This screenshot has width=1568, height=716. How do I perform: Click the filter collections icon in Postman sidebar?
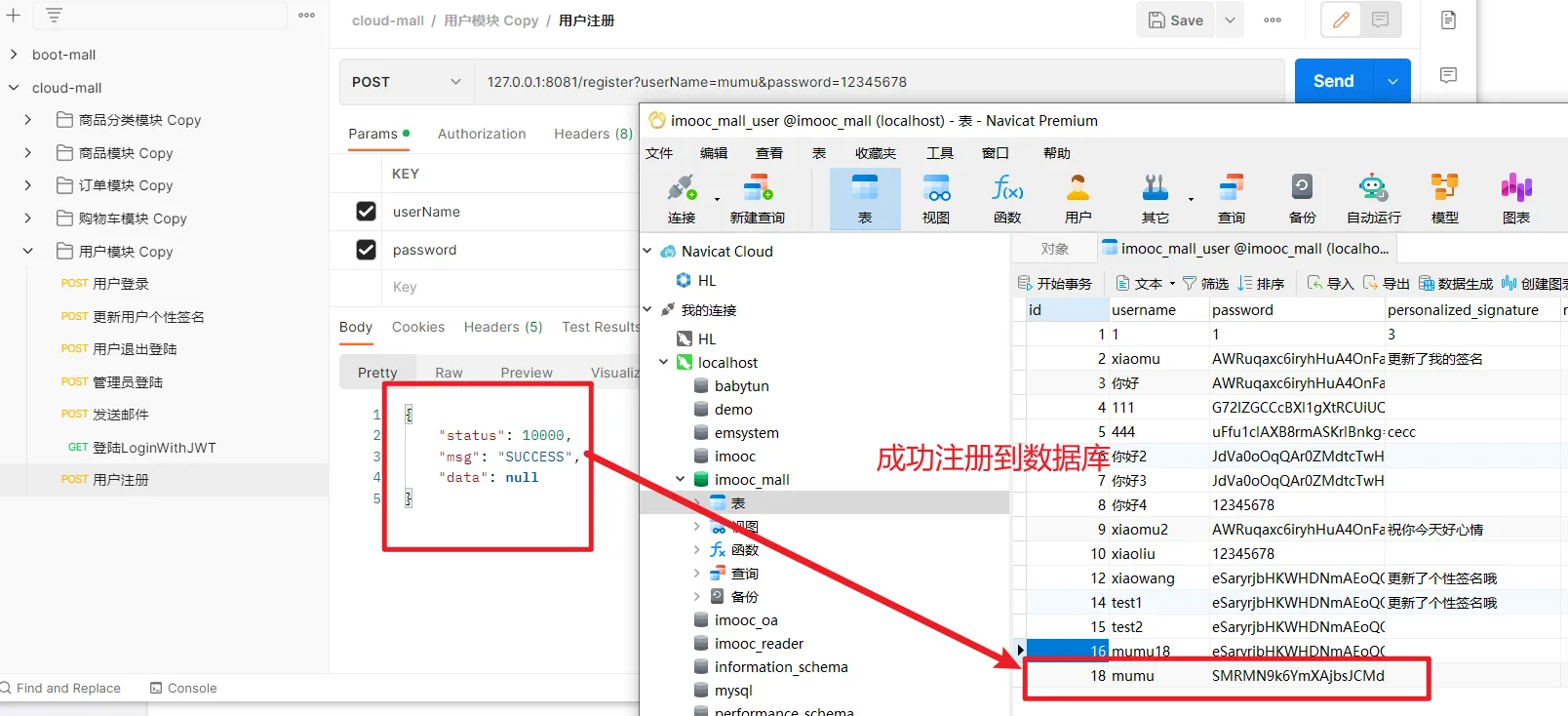(54, 16)
